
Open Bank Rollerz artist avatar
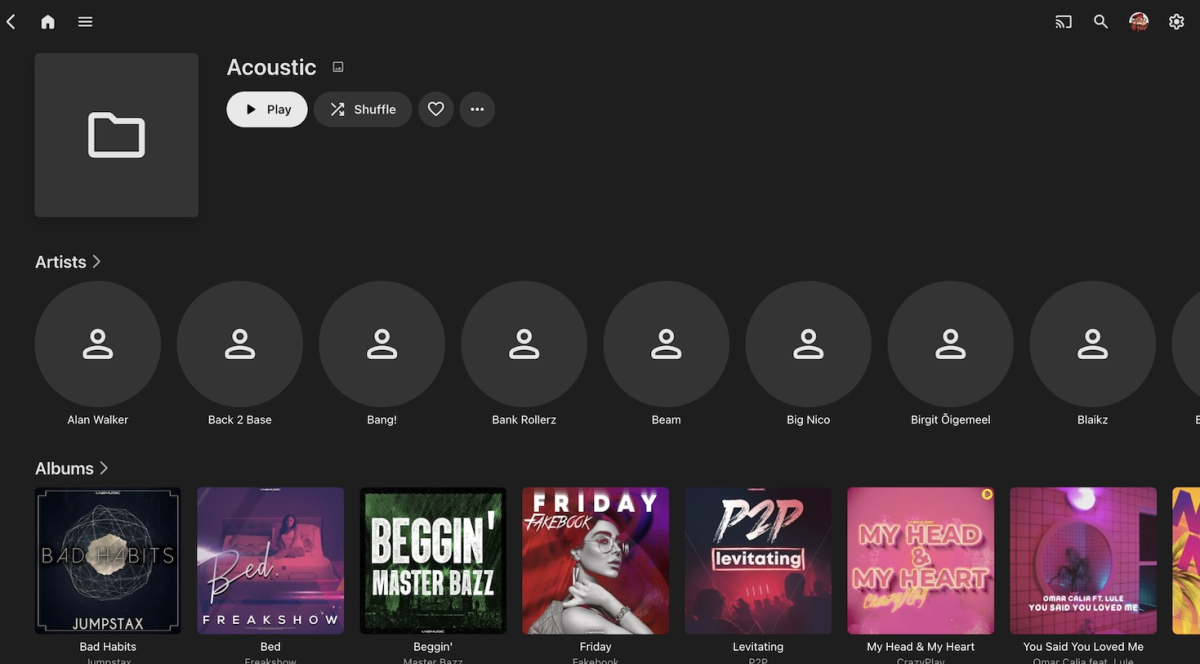tap(524, 344)
